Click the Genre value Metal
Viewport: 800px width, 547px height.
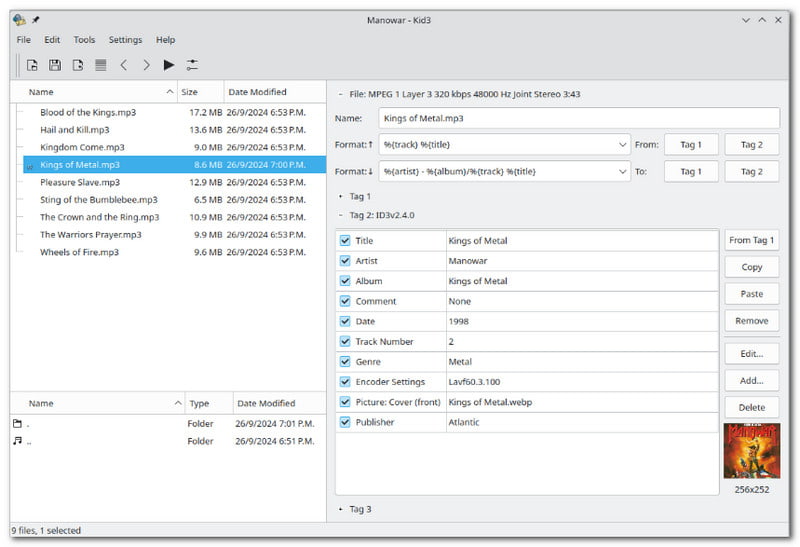[x=582, y=362]
